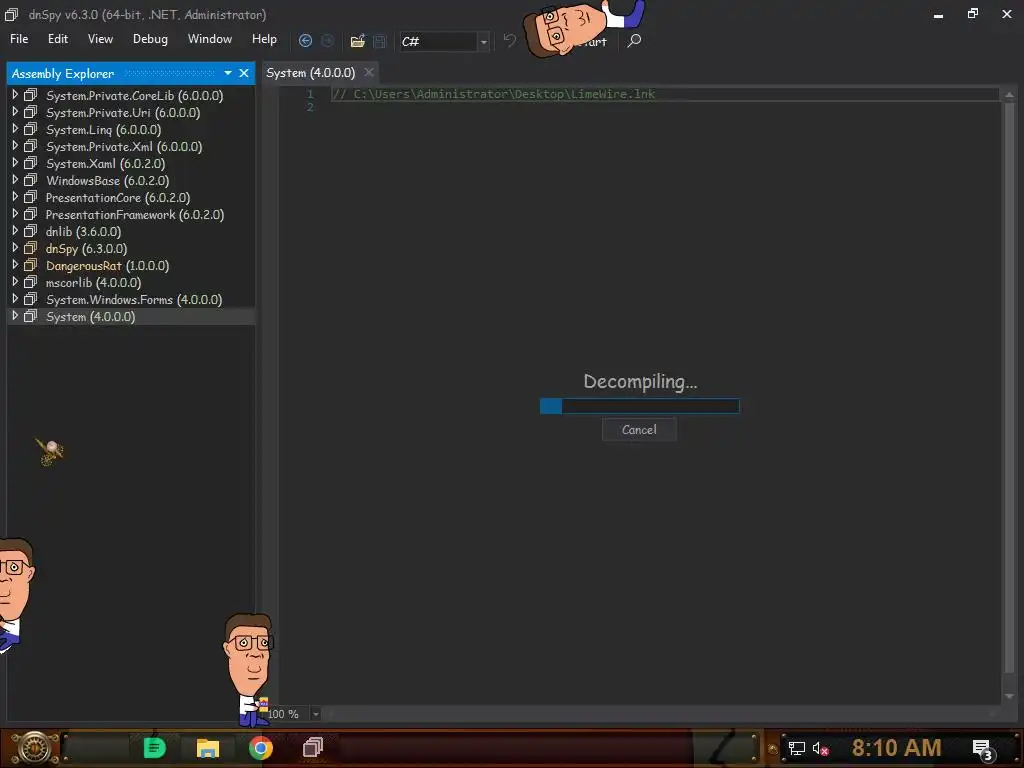This screenshot has height=768, width=1024.
Task: Click the editor vertical scrollbar
Action: coord(1009,395)
